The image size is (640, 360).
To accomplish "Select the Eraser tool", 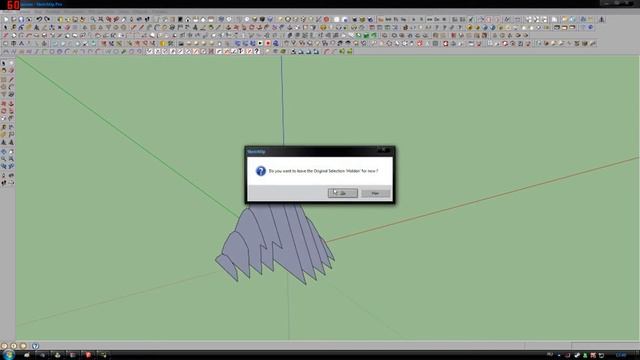I will coord(11,70).
